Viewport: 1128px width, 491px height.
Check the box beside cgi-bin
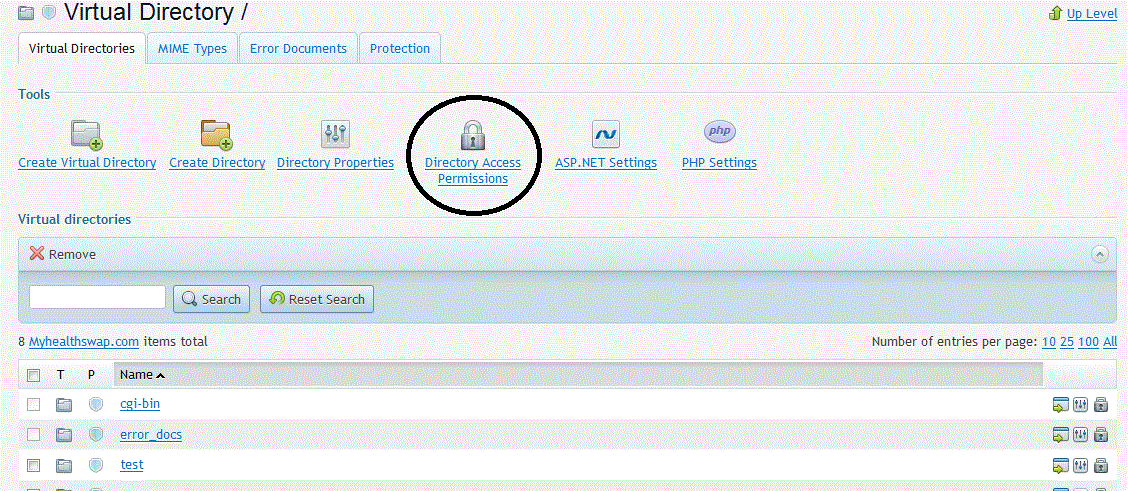tap(34, 405)
